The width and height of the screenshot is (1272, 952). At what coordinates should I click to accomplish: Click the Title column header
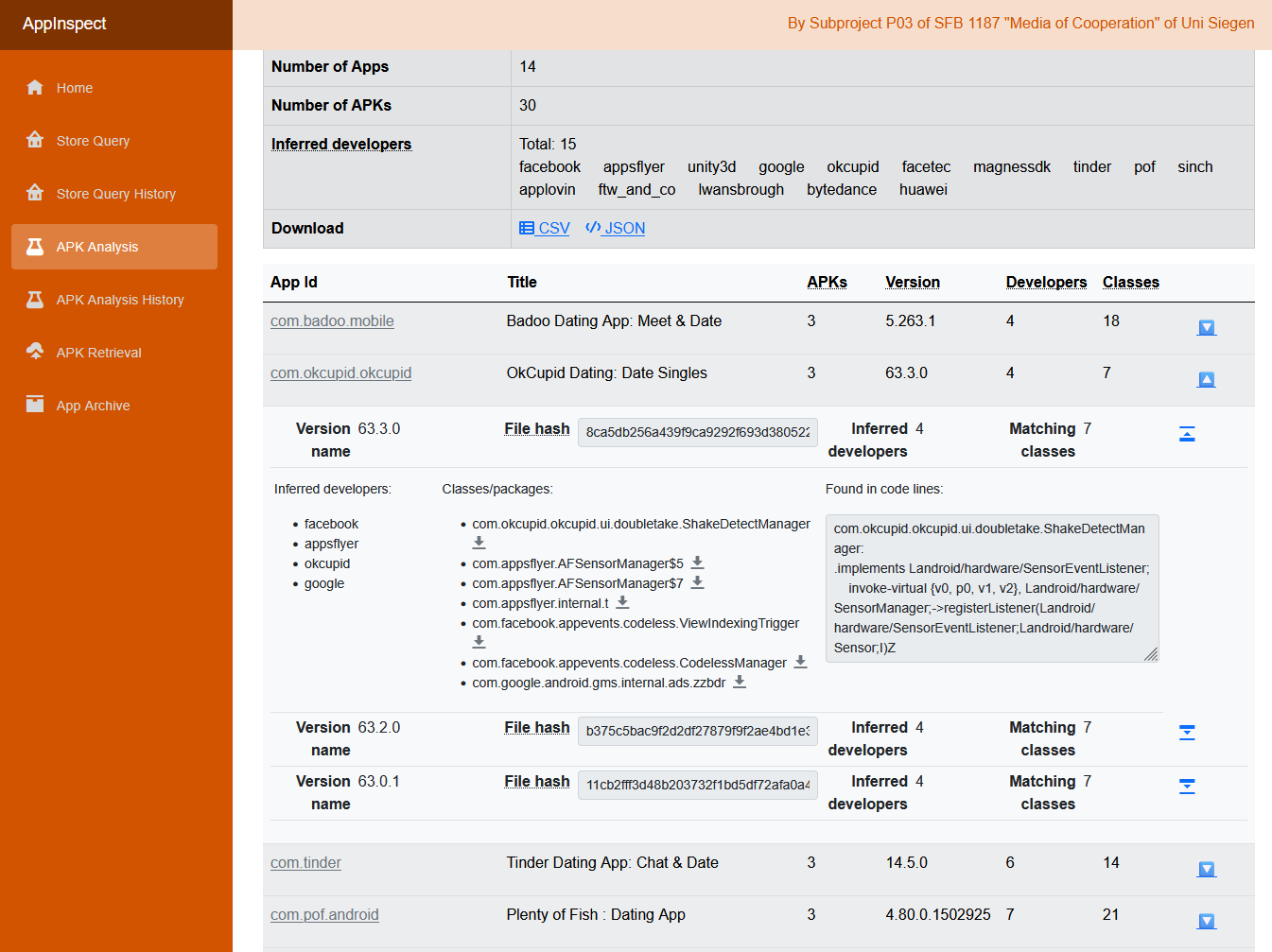click(x=522, y=283)
